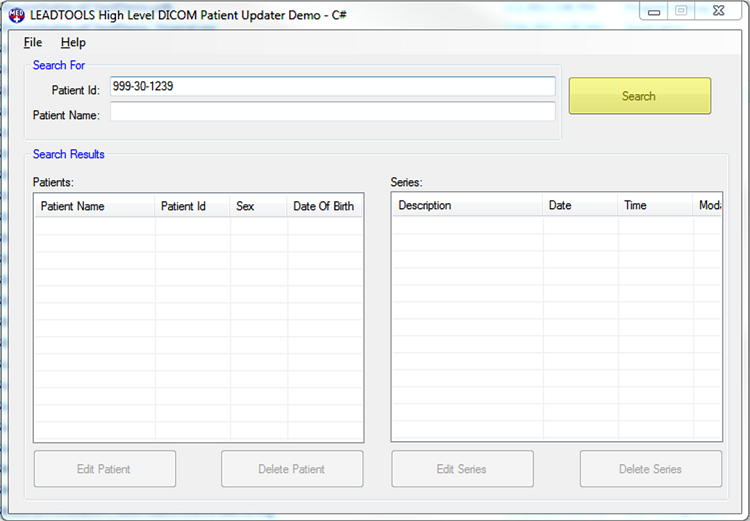Click the Patient Id column header
Image resolution: width=750 pixels, height=521 pixels.
click(192, 206)
